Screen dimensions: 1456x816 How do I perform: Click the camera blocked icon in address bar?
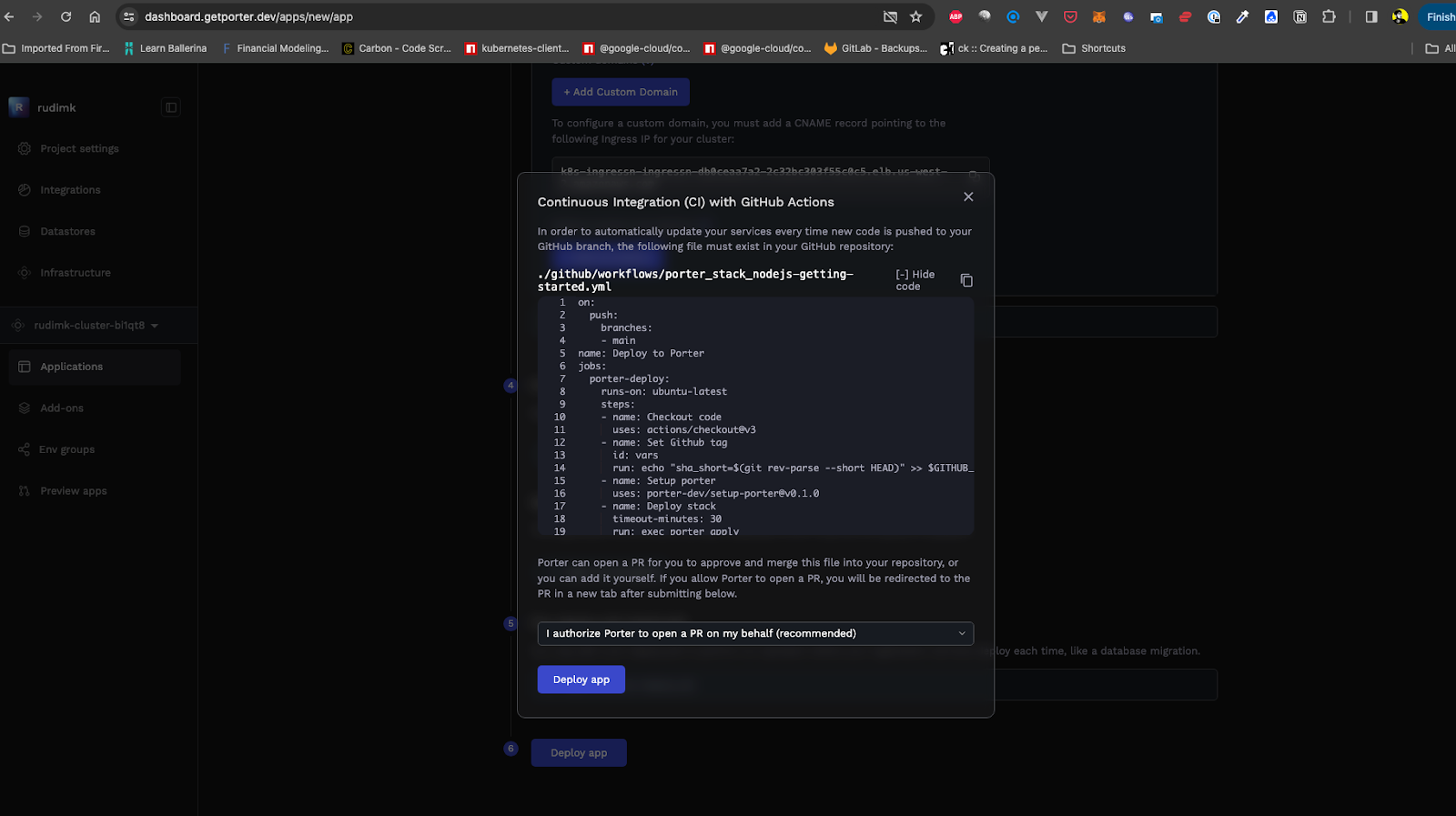point(890,16)
